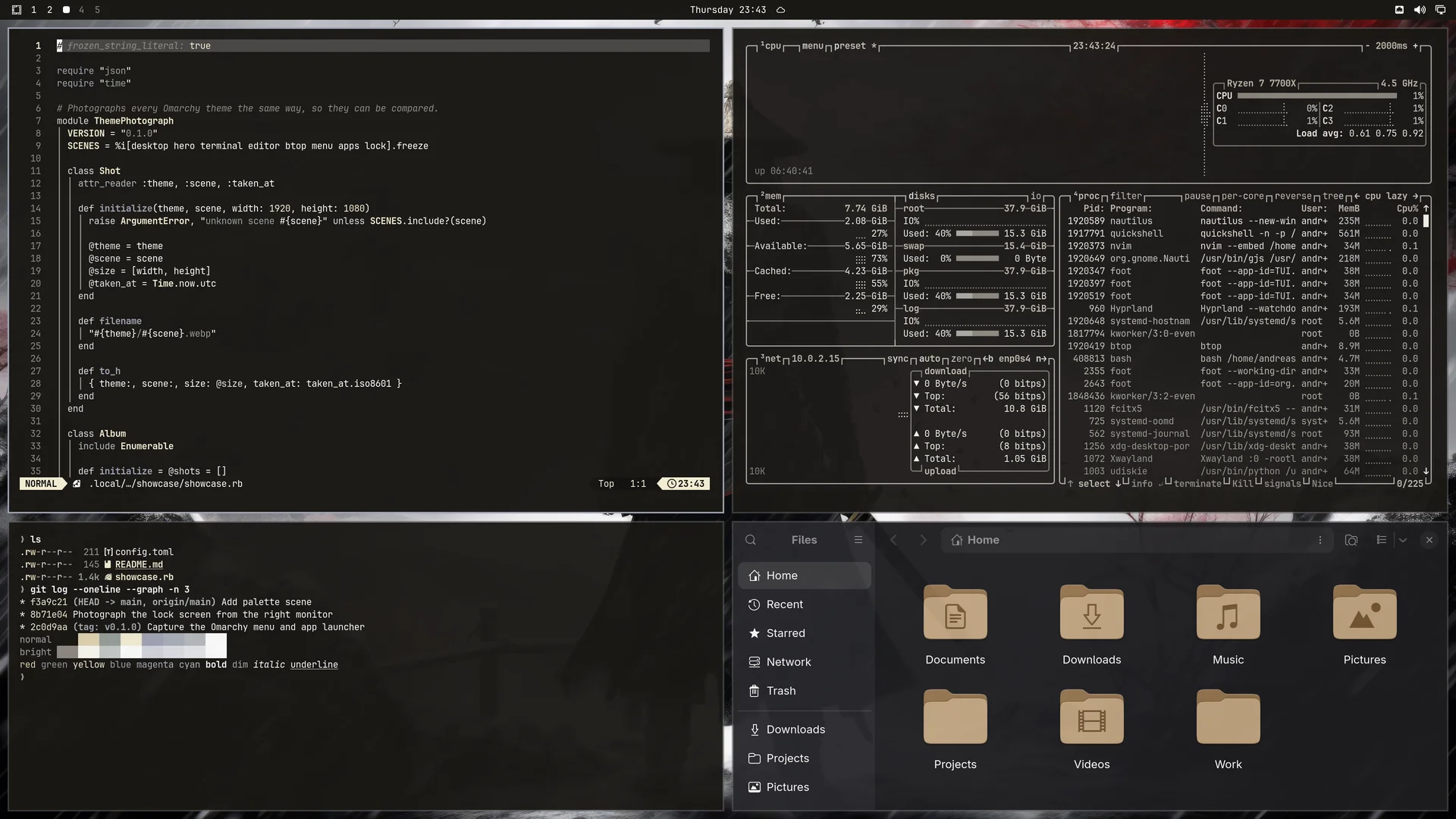Open the Downloads folder icon in the grid

tap(1091, 626)
